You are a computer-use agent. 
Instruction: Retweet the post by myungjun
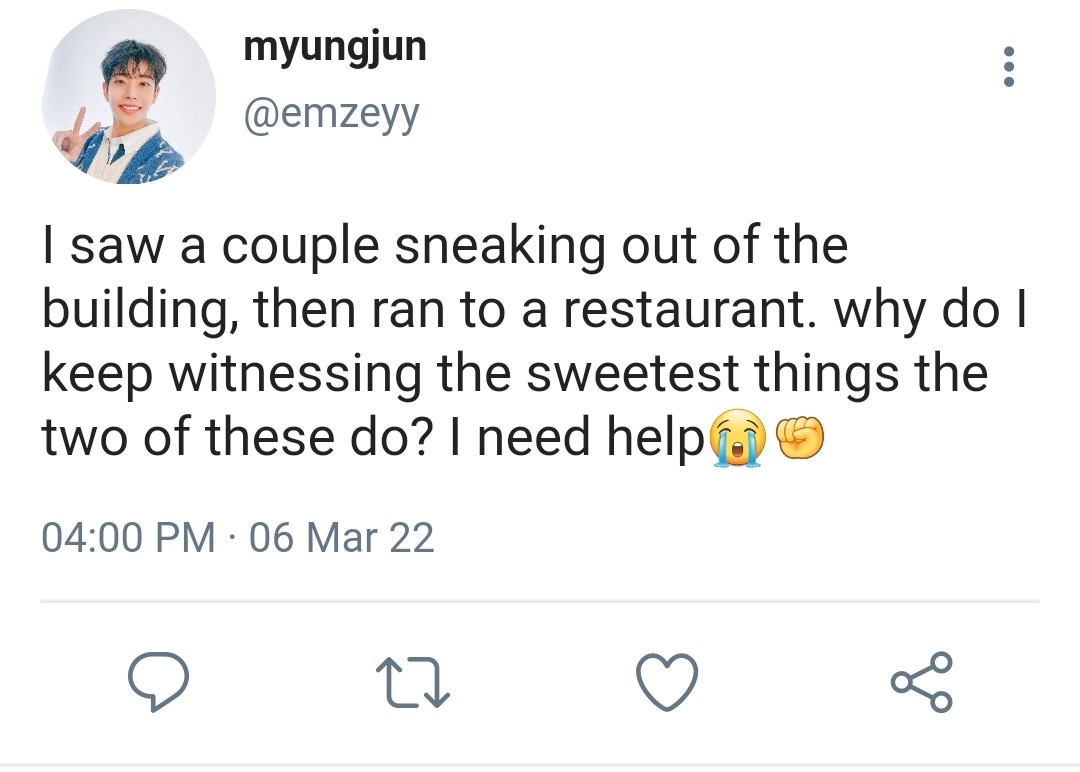tap(413, 682)
